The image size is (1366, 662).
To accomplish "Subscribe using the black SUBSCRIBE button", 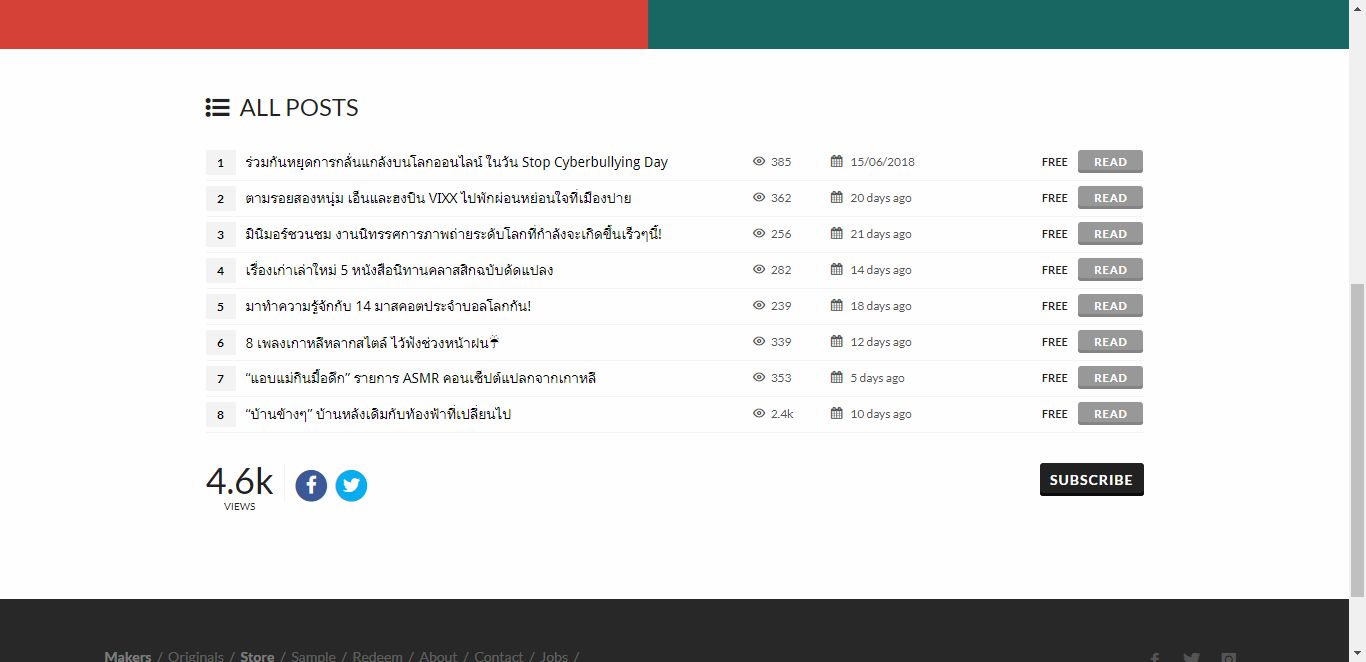I will click(x=1091, y=480).
